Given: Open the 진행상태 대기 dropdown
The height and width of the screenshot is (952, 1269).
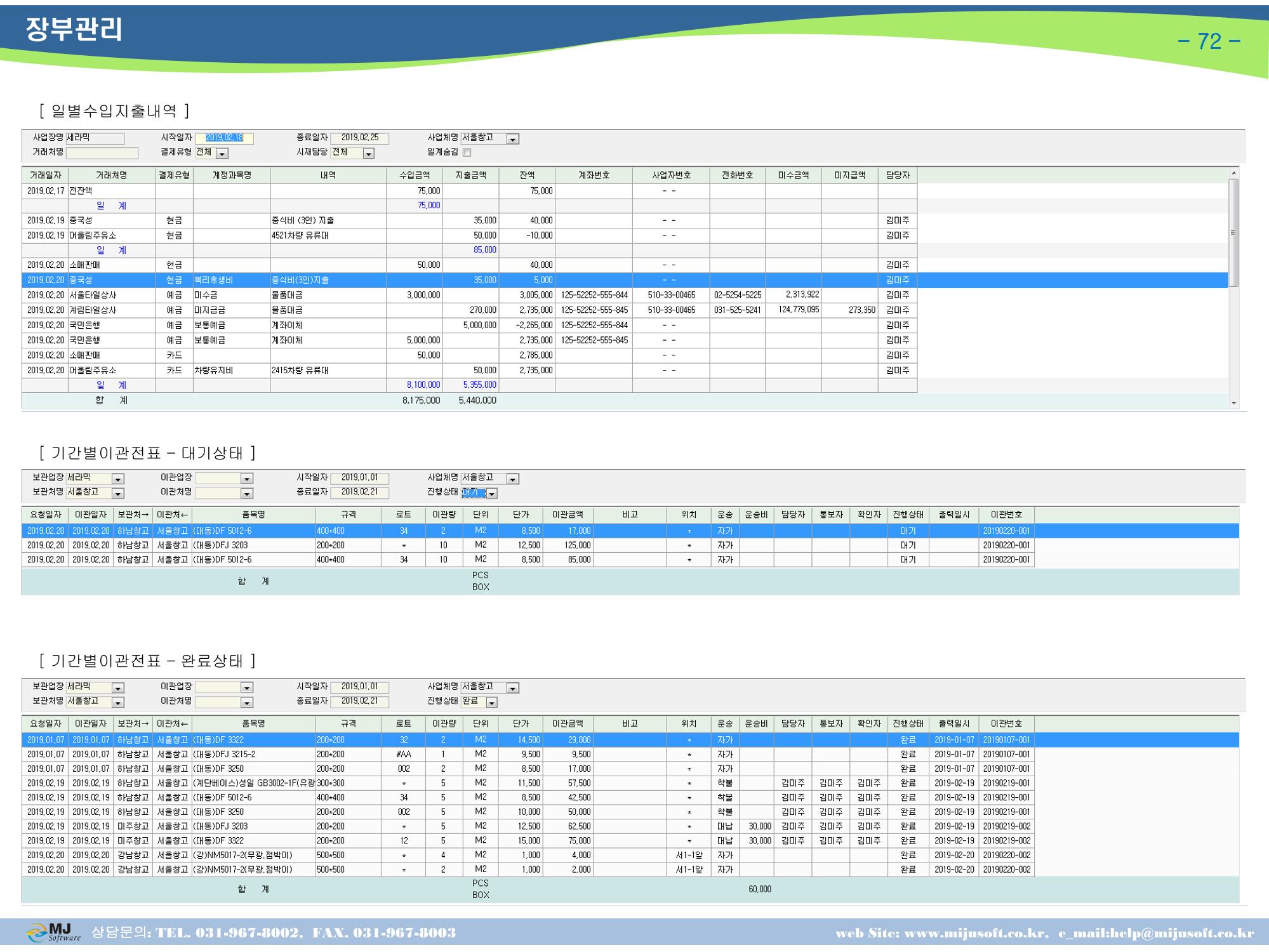Looking at the screenshot, I should [x=491, y=493].
